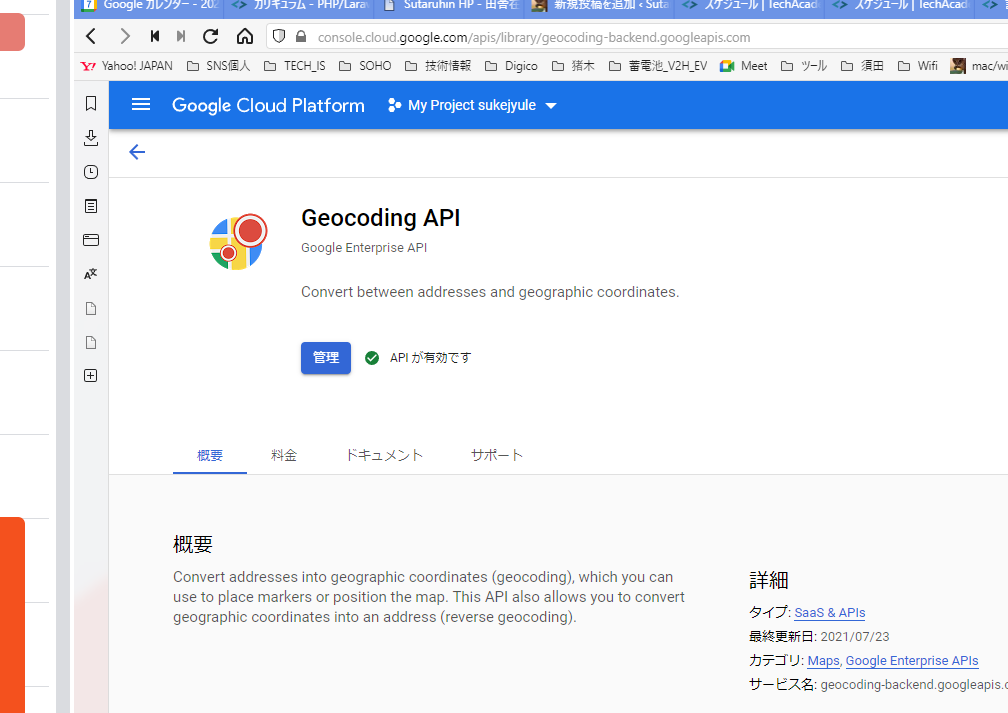Select the ドキュメント documentation tab
This screenshot has width=1008, height=713.
click(384, 455)
